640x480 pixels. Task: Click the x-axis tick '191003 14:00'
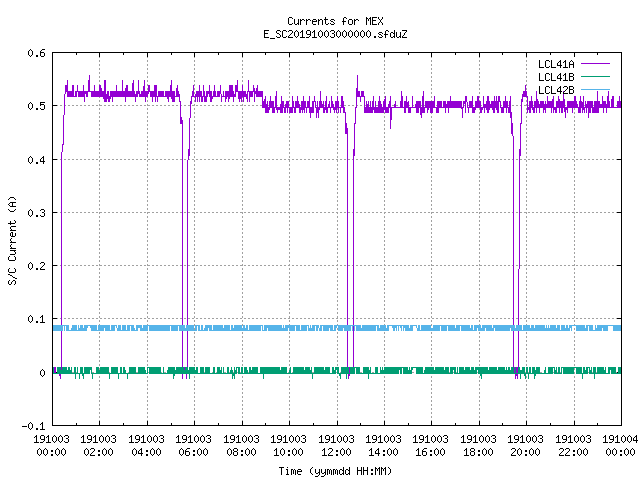click(x=383, y=445)
